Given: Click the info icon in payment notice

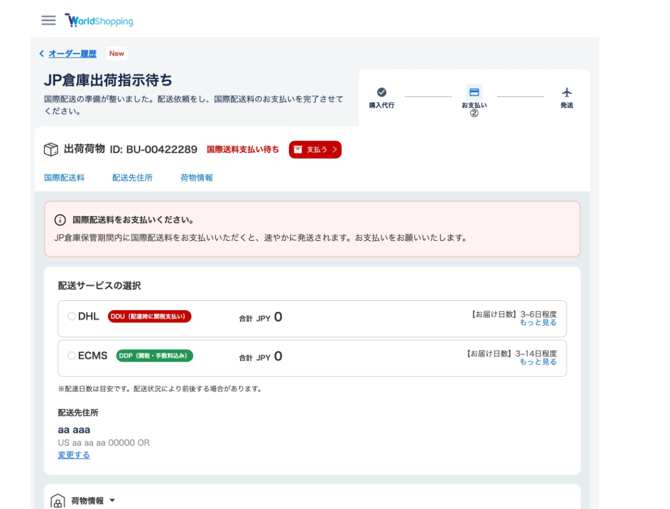Looking at the screenshot, I should coord(60,220).
